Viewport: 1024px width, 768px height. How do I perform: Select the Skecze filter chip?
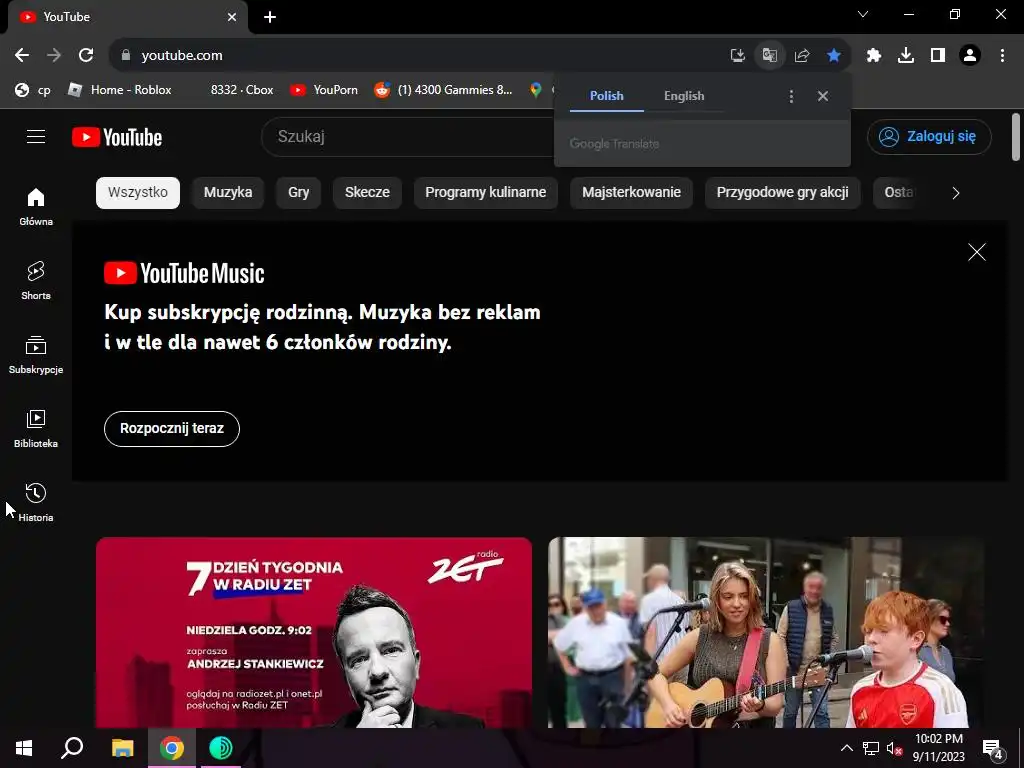[x=367, y=193]
